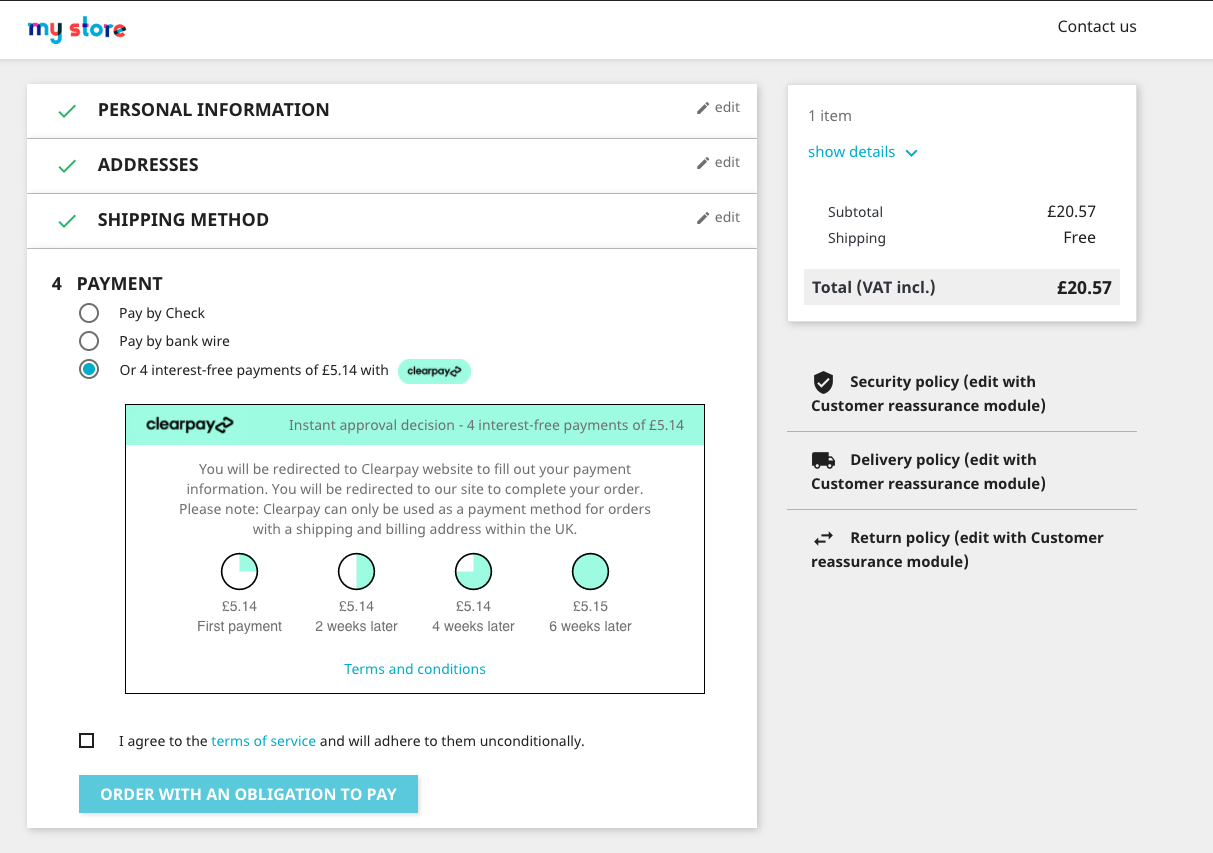This screenshot has width=1213, height=853.
Task: Click the show details chevron arrow
Action: 911,153
